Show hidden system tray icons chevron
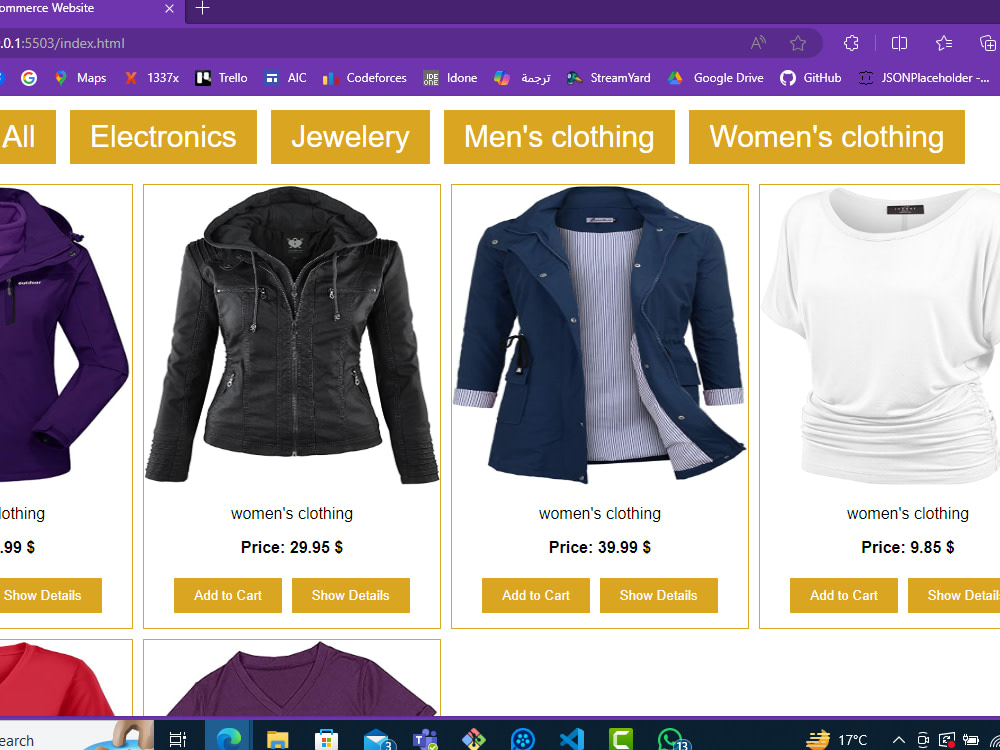The width and height of the screenshot is (1000, 750). (x=899, y=740)
